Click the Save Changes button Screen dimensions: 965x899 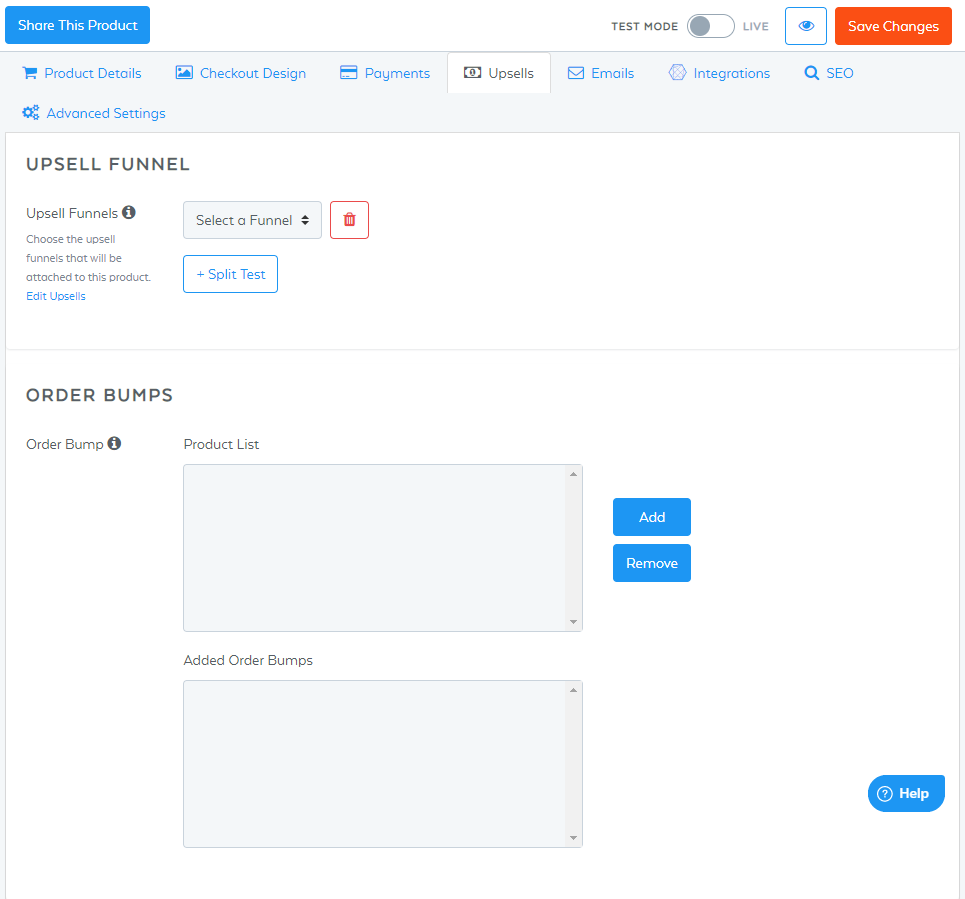pyautogui.click(x=893, y=26)
